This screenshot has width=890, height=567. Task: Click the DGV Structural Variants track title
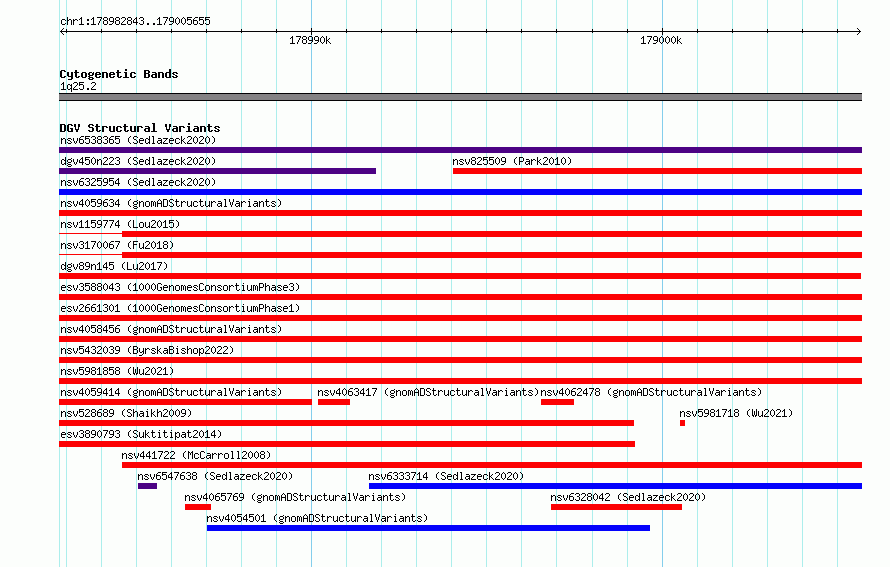(x=140, y=128)
